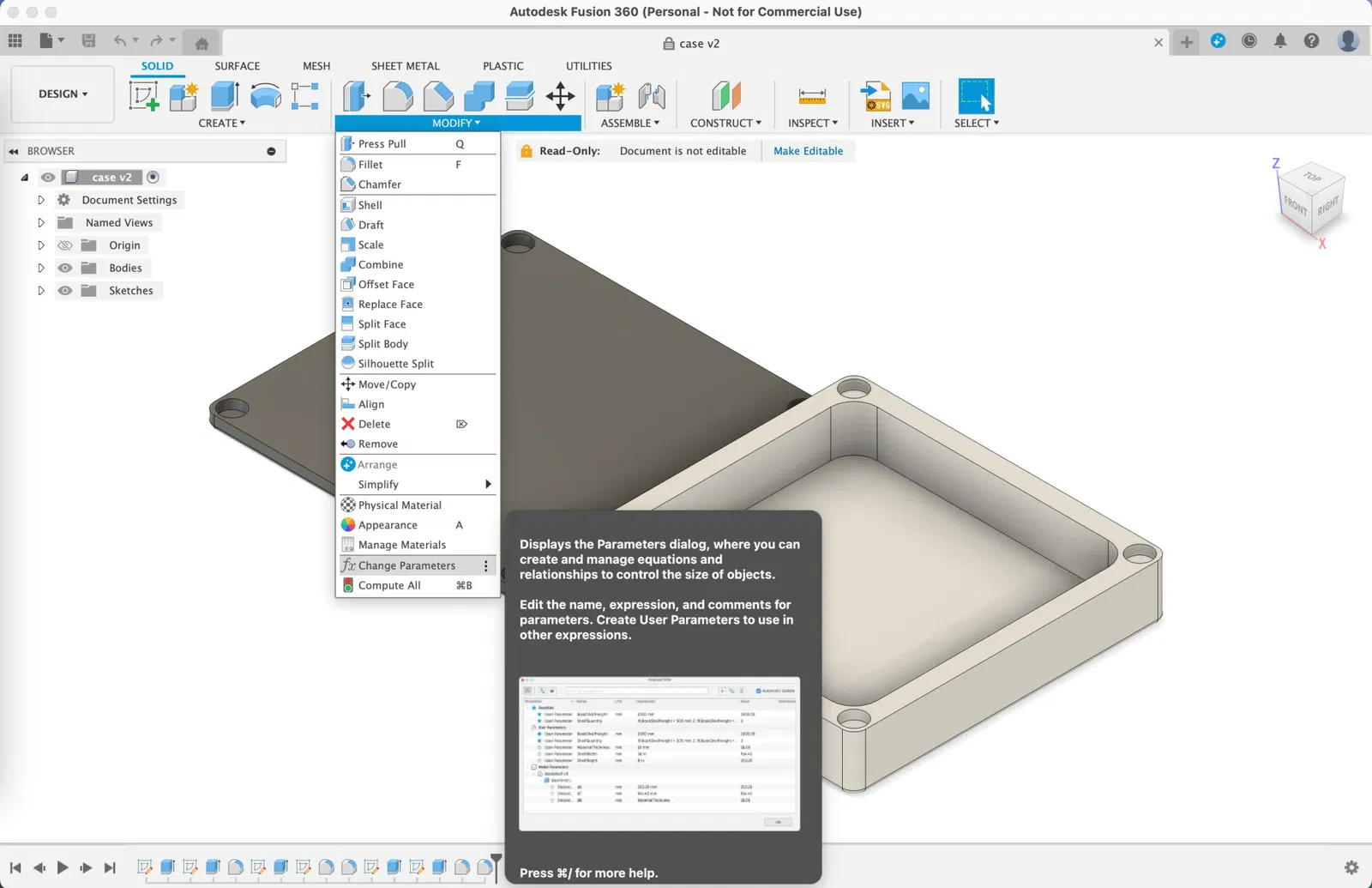Viewport: 1372px width, 888px height.
Task: Choose Appearance from the Modify menu
Action: pyautogui.click(x=418, y=525)
